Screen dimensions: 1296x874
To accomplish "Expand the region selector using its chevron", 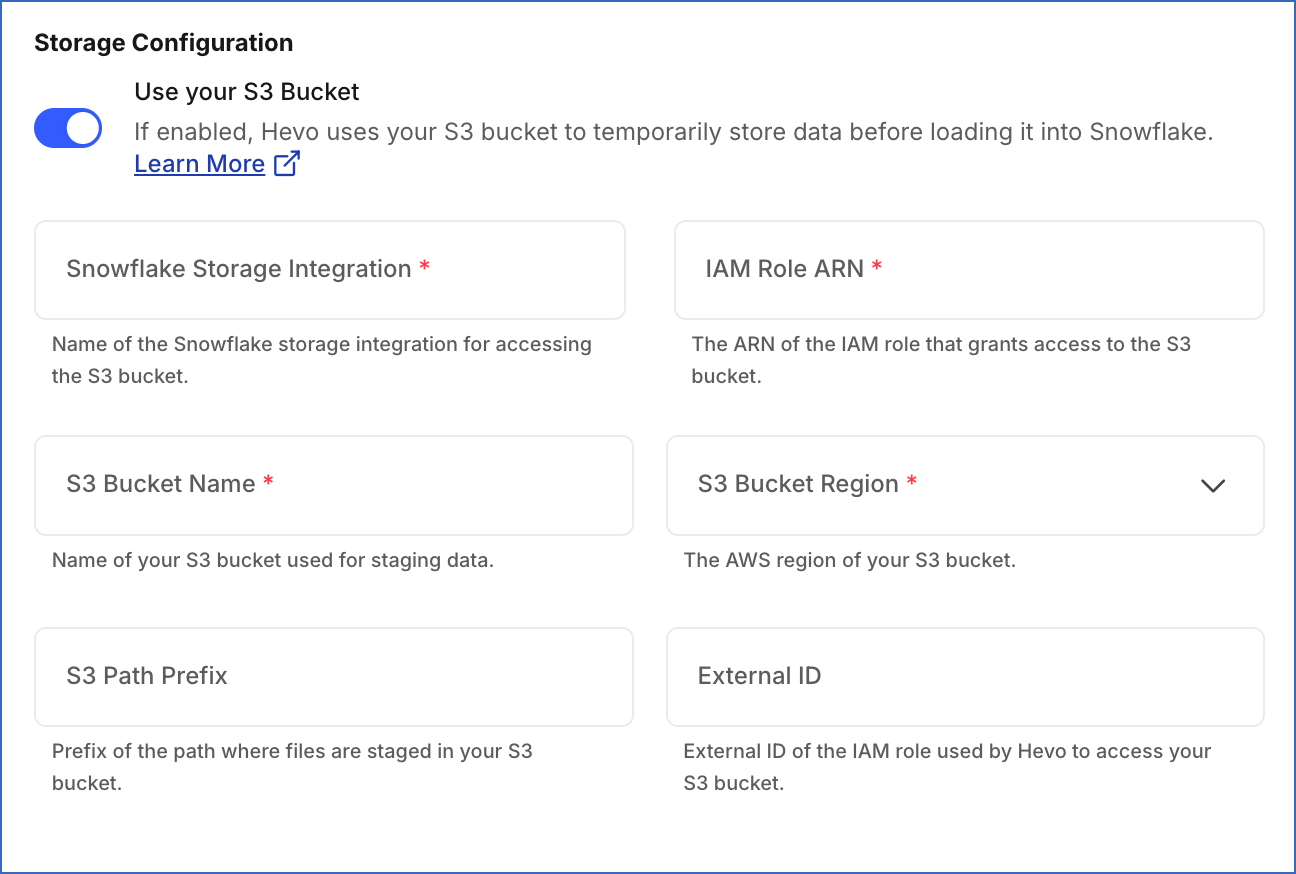I will pos(1213,485).
